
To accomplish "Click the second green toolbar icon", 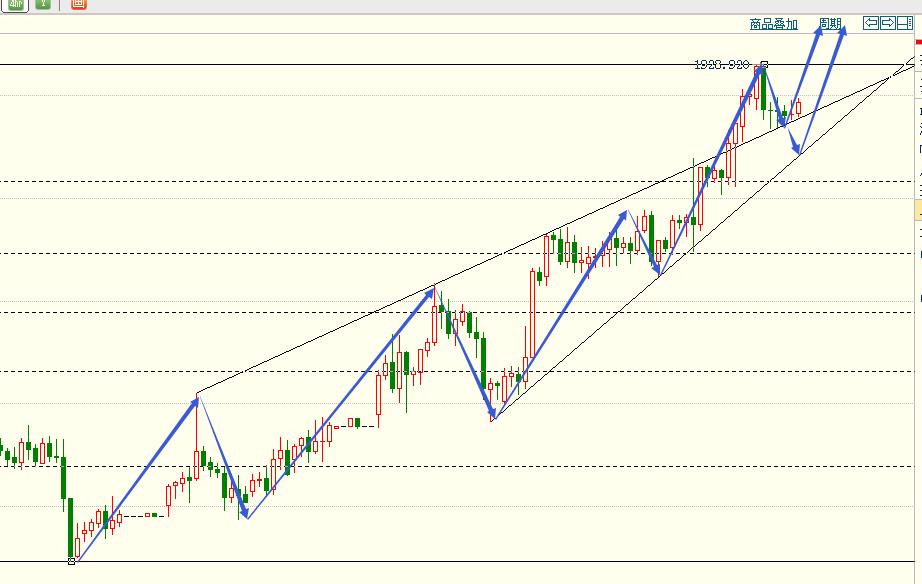I will click(42, 4).
